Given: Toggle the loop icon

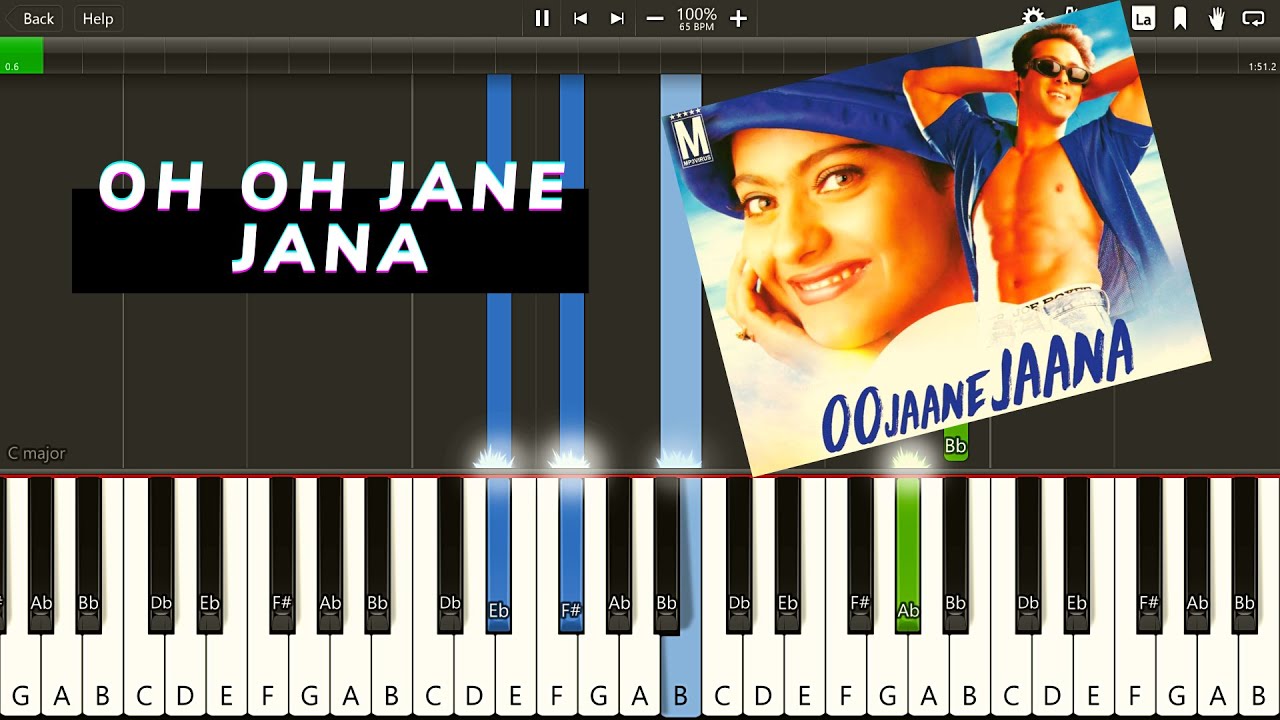Looking at the screenshot, I should click(x=1253, y=18).
